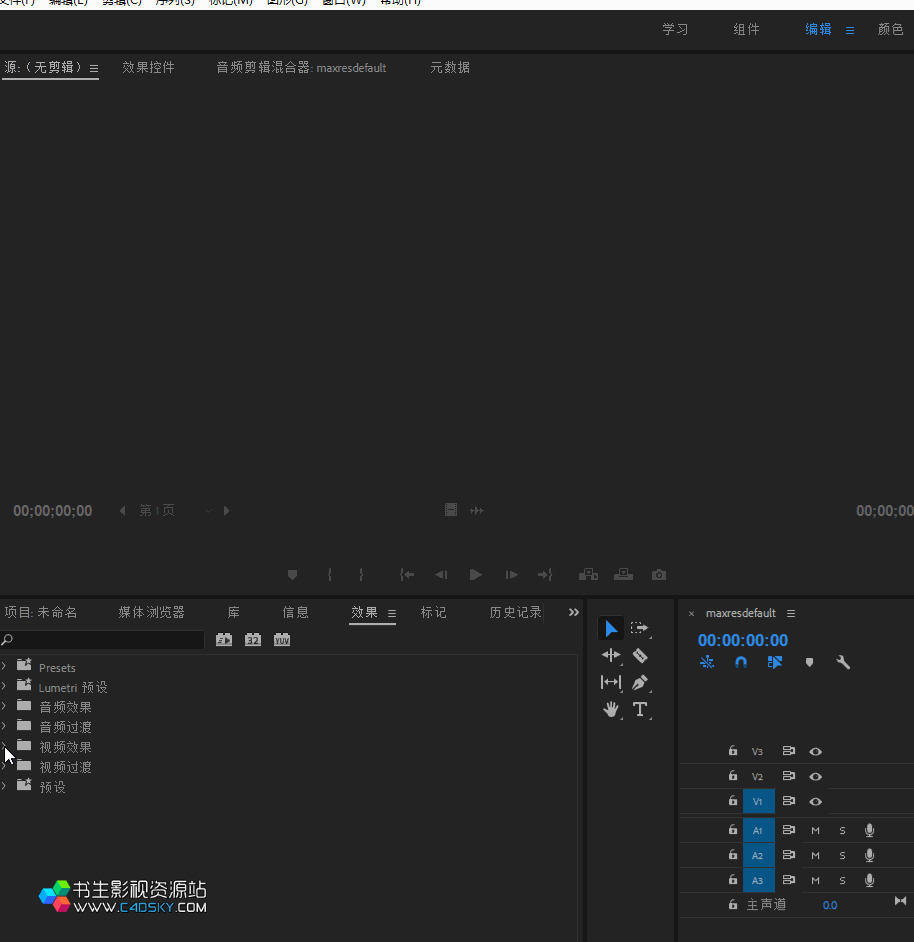This screenshot has height=942, width=914.
Task: Toggle Linked Selection in timeline
Action: pyautogui.click(x=775, y=662)
